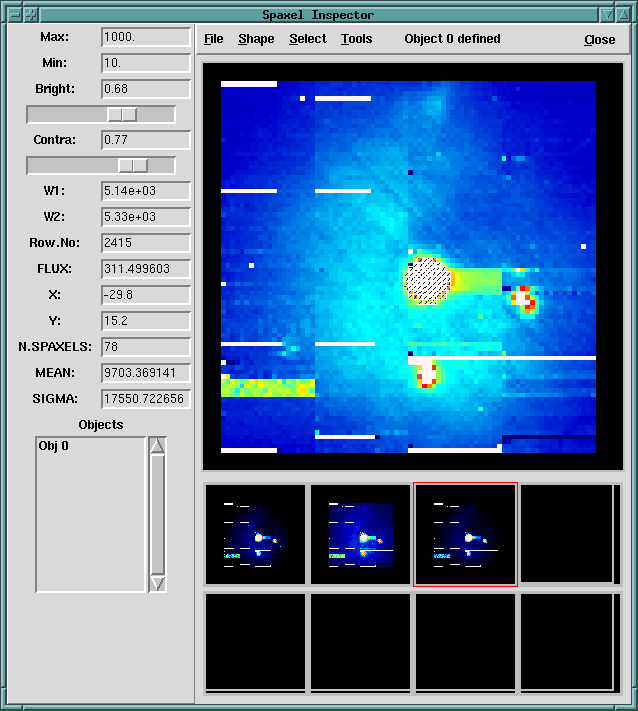Viewport: 638px width, 711px height.
Task: Click the 'Object 0 defined' status text
Action: 453,39
